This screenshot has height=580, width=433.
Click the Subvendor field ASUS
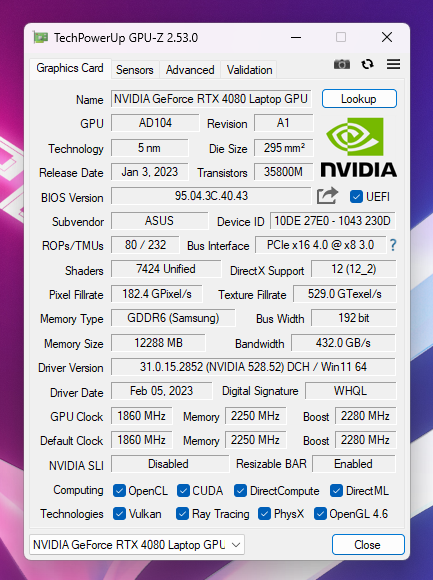(159, 221)
